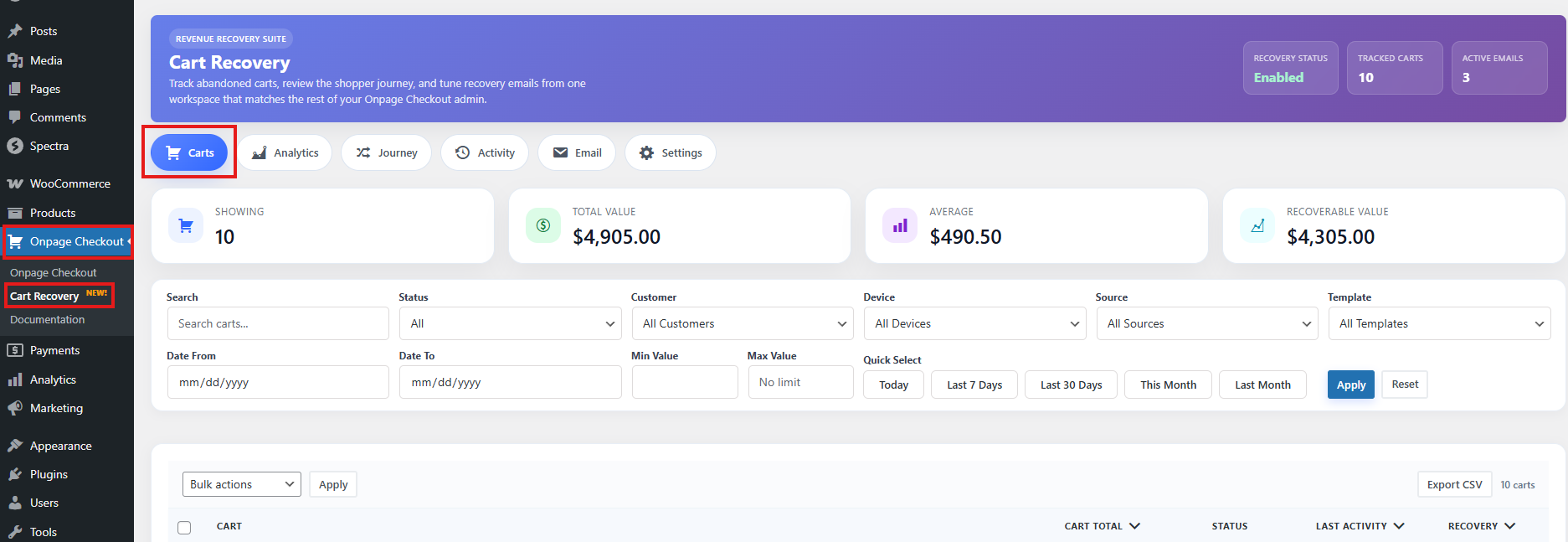Click the Recovery Status Enabled card
This screenshot has height=542, width=1568.
(1290, 68)
